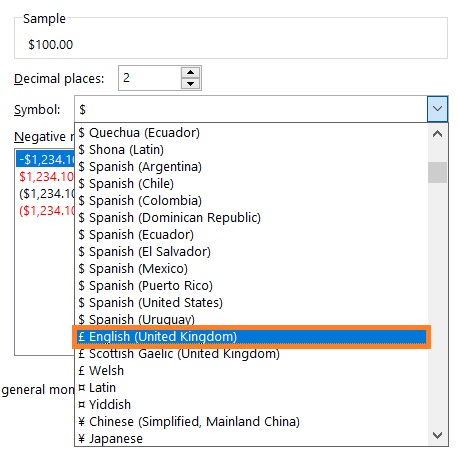
Task: Decrease decimal places with down spinner arrow
Action: (x=190, y=83)
